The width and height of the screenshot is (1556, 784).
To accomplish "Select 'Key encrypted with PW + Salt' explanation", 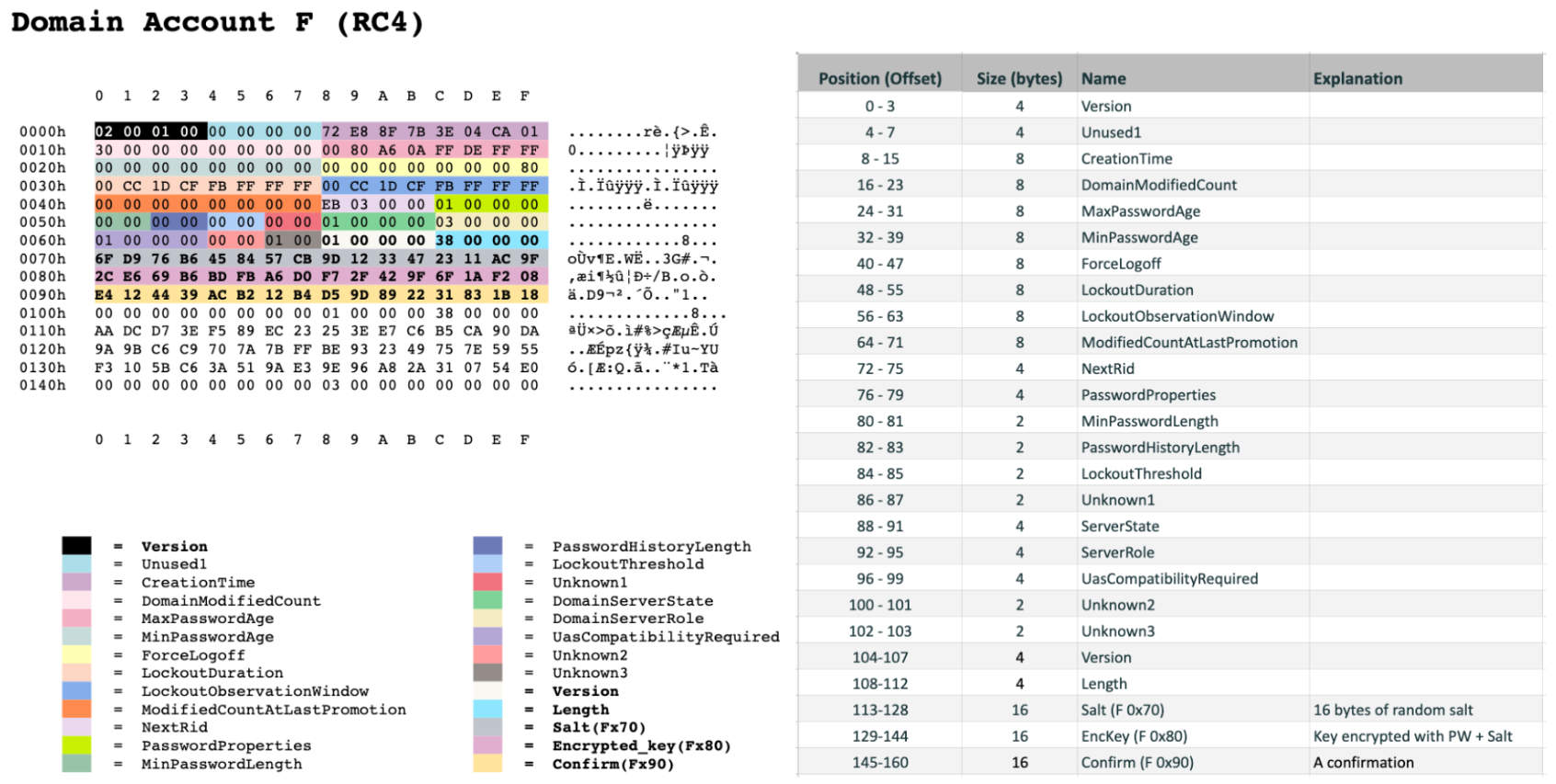I will pos(1413,736).
